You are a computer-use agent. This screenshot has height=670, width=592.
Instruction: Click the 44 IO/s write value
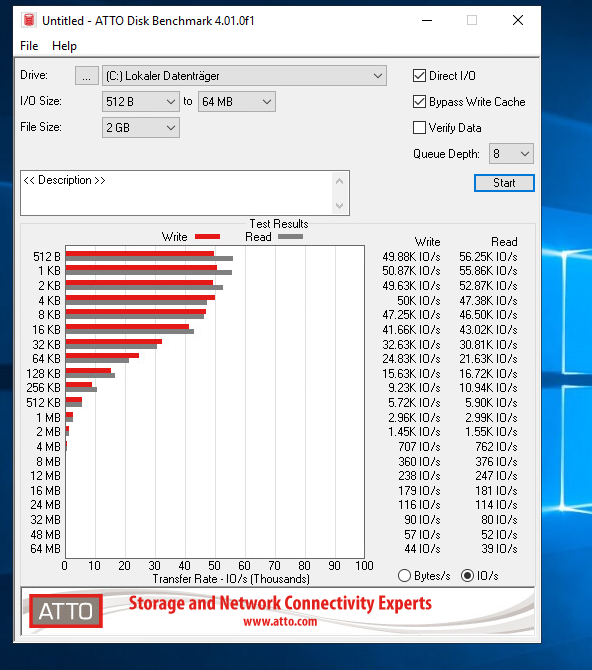point(422,549)
